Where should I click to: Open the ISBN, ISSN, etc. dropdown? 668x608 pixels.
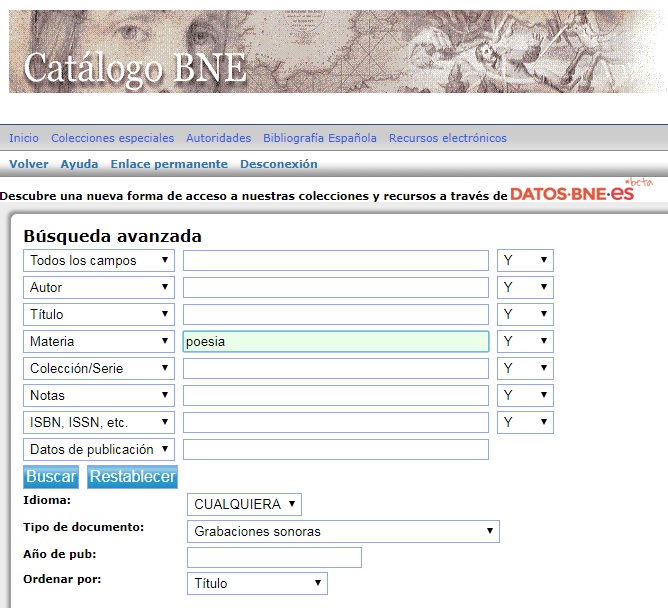(99, 422)
